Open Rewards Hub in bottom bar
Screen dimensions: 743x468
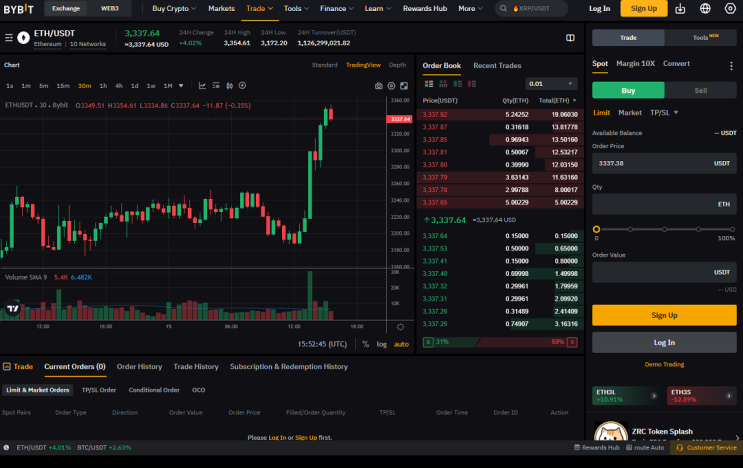coord(597,448)
